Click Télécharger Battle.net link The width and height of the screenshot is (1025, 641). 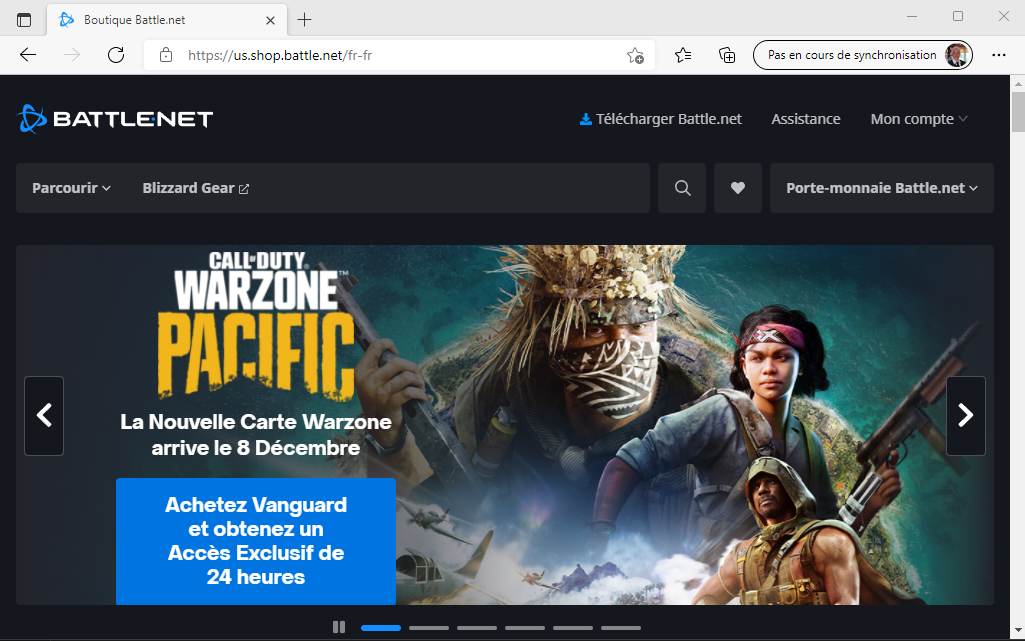(x=661, y=119)
